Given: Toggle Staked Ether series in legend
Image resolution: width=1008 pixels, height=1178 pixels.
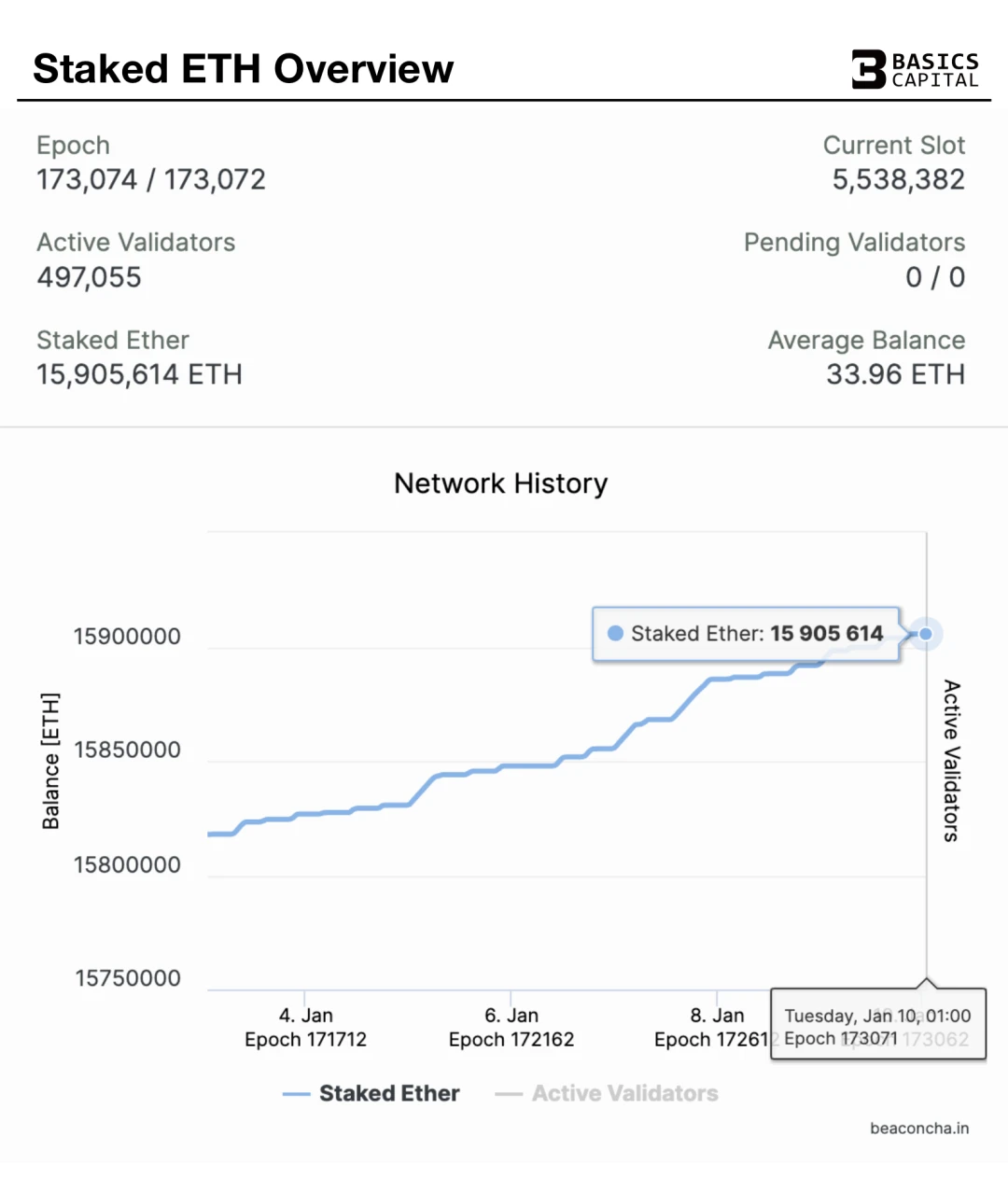Looking at the screenshot, I should pyautogui.click(x=371, y=1093).
